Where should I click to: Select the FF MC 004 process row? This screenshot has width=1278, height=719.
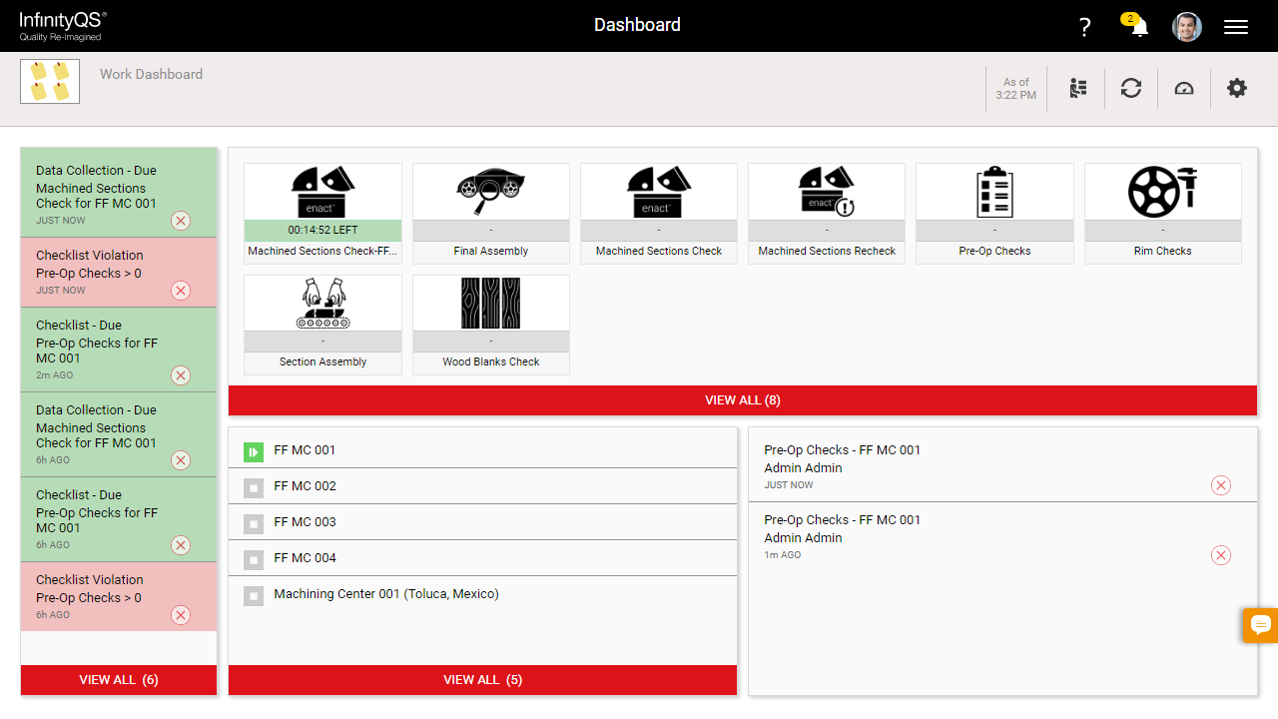click(x=483, y=558)
